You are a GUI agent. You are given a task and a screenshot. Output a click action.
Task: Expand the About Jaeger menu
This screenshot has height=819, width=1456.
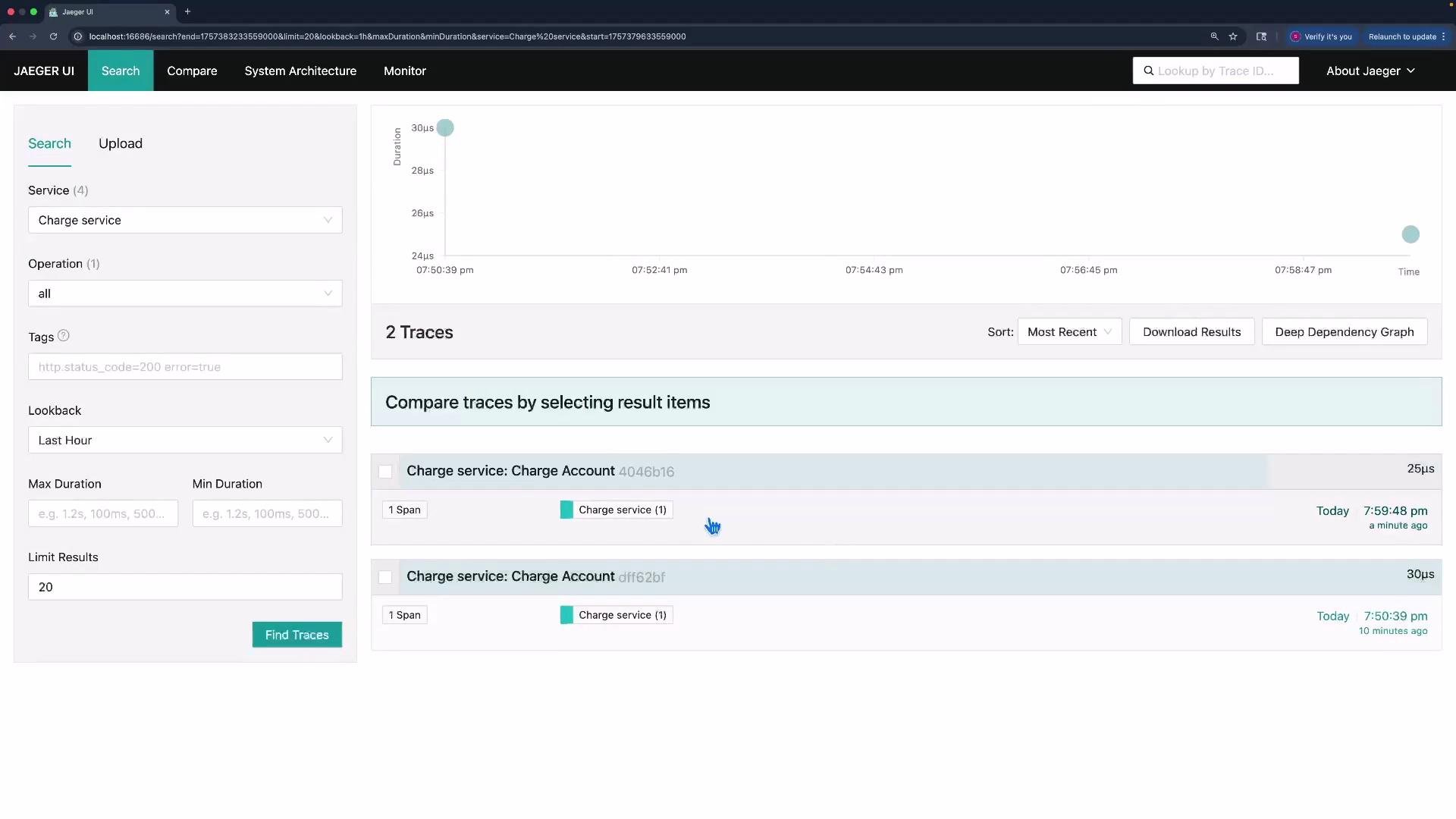(x=1370, y=71)
